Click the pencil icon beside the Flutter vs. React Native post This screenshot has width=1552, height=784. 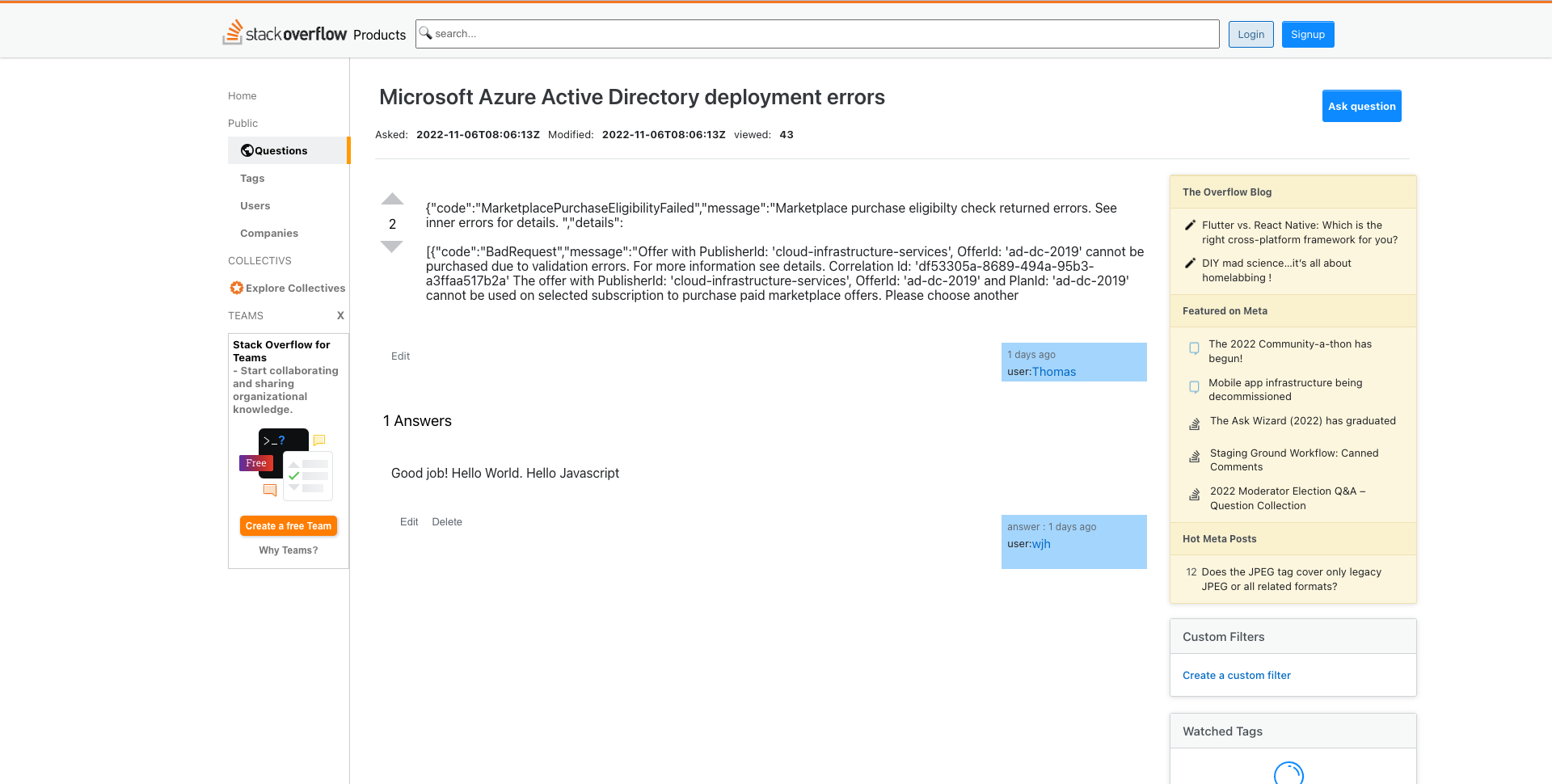pos(1190,226)
